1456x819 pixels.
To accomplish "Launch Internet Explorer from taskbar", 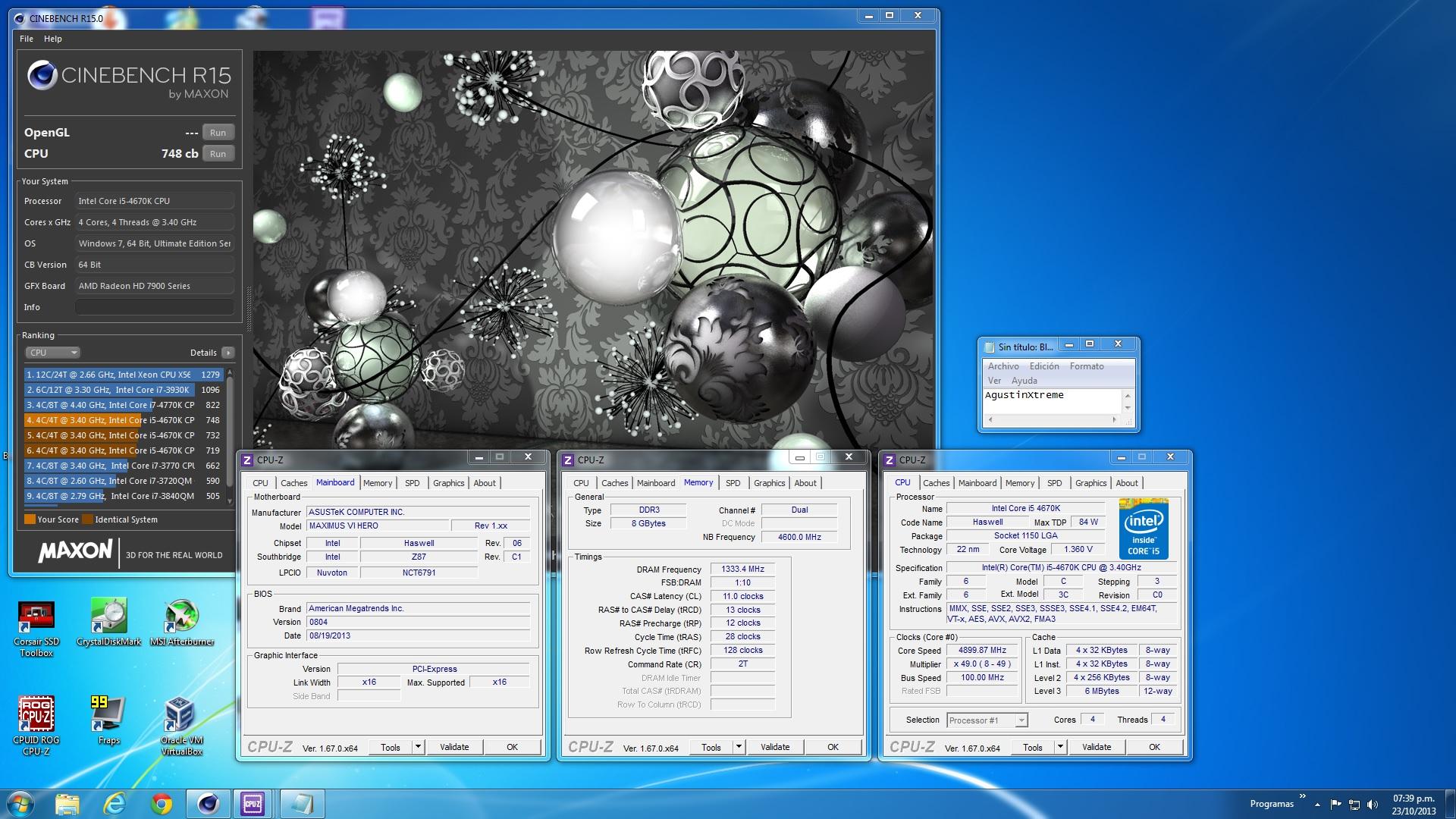I will point(115,804).
